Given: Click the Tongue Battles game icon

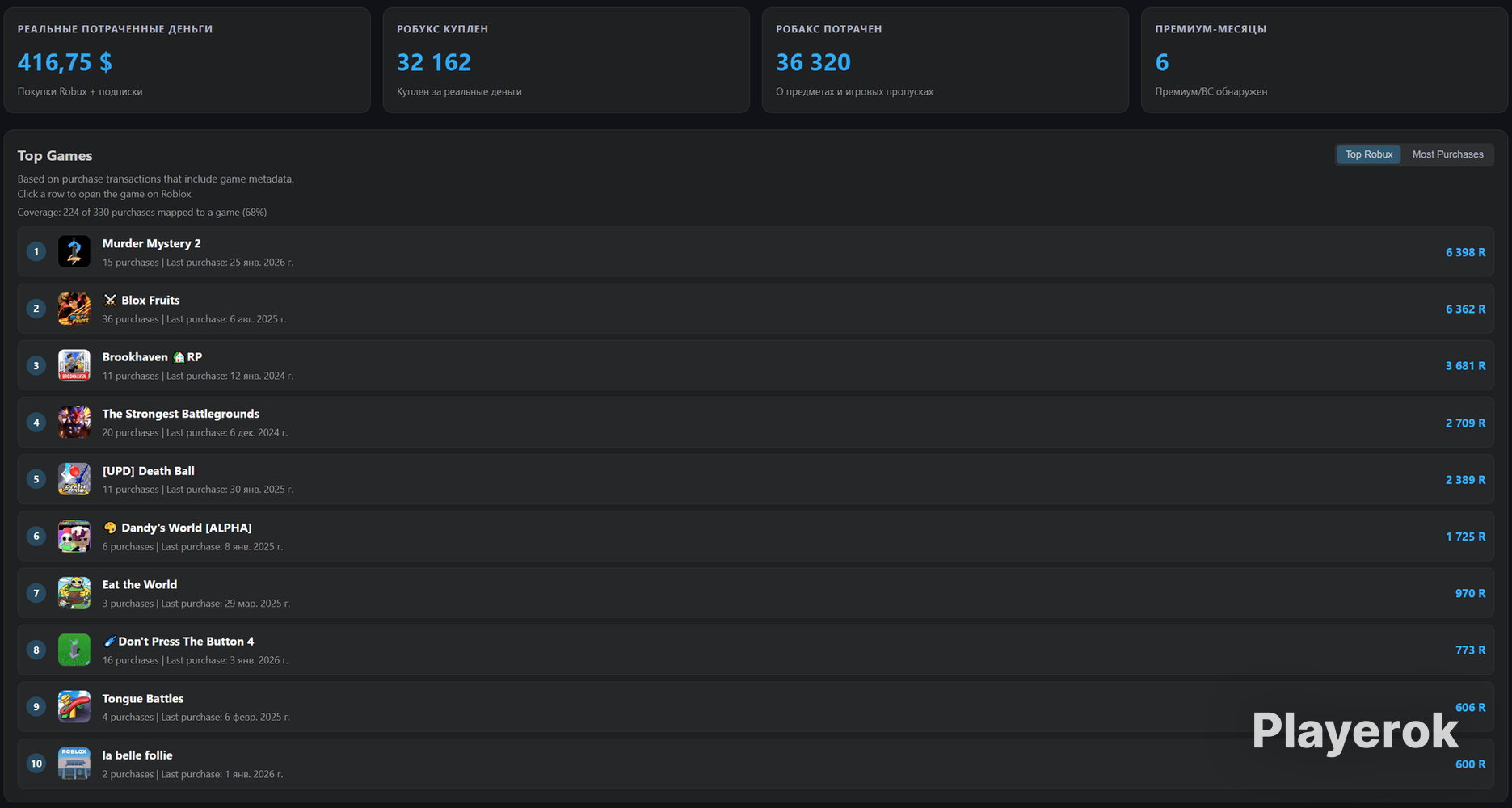Looking at the screenshot, I should click(x=74, y=707).
